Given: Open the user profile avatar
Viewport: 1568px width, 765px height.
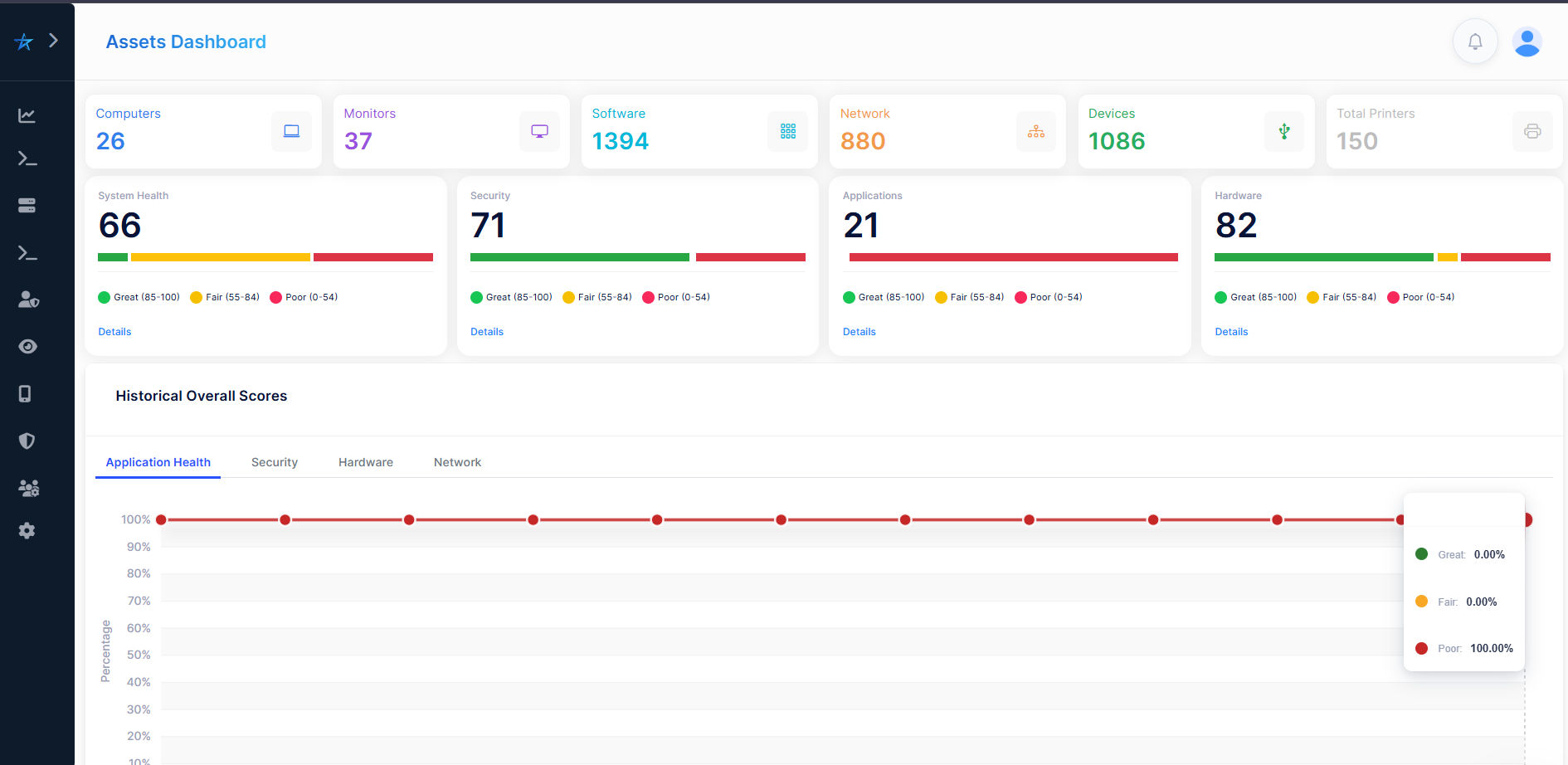Looking at the screenshot, I should 1527,41.
